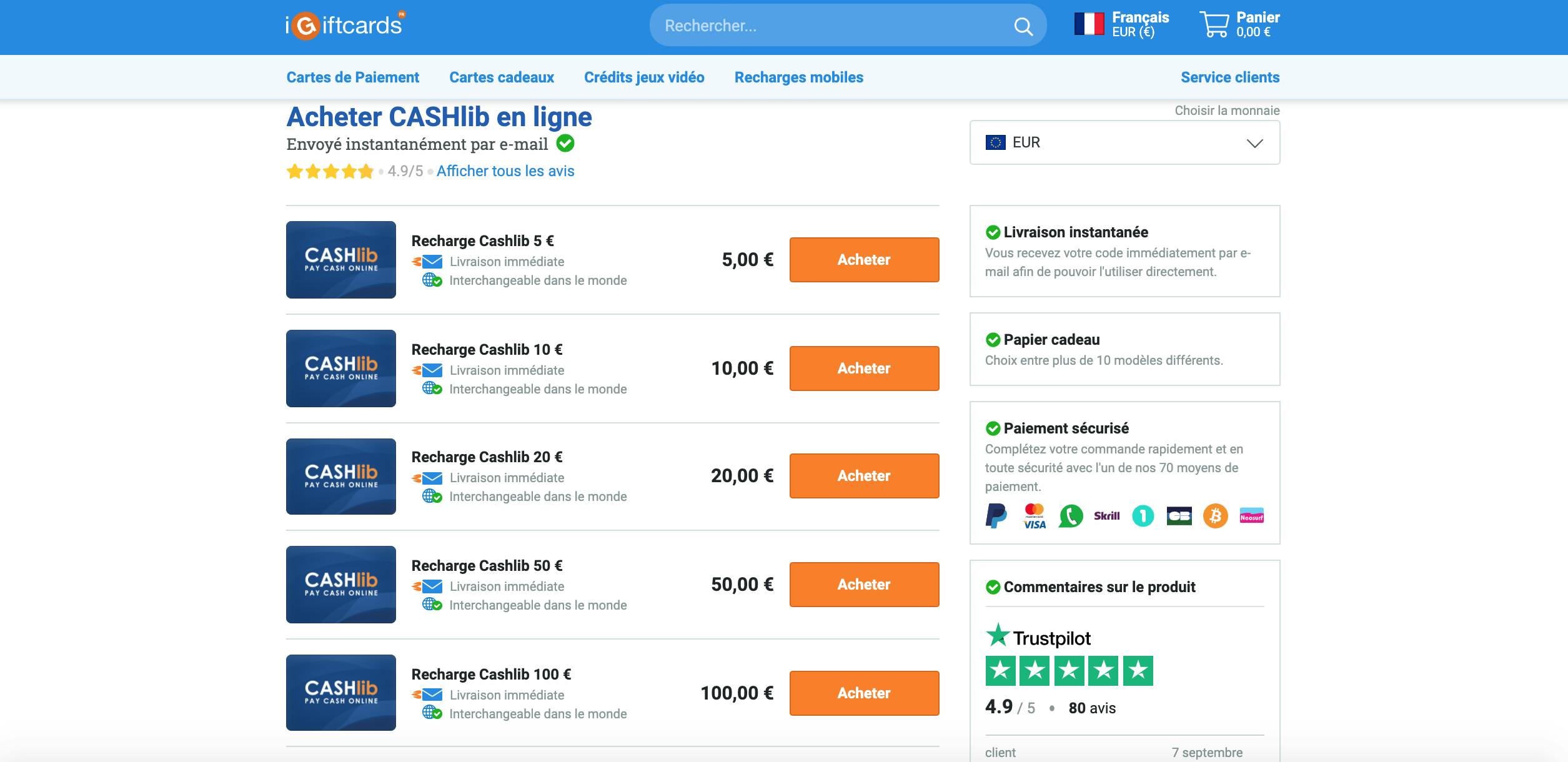Image resolution: width=1568 pixels, height=762 pixels.
Task: Click the Skrill payment icon
Action: pos(1107,516)
